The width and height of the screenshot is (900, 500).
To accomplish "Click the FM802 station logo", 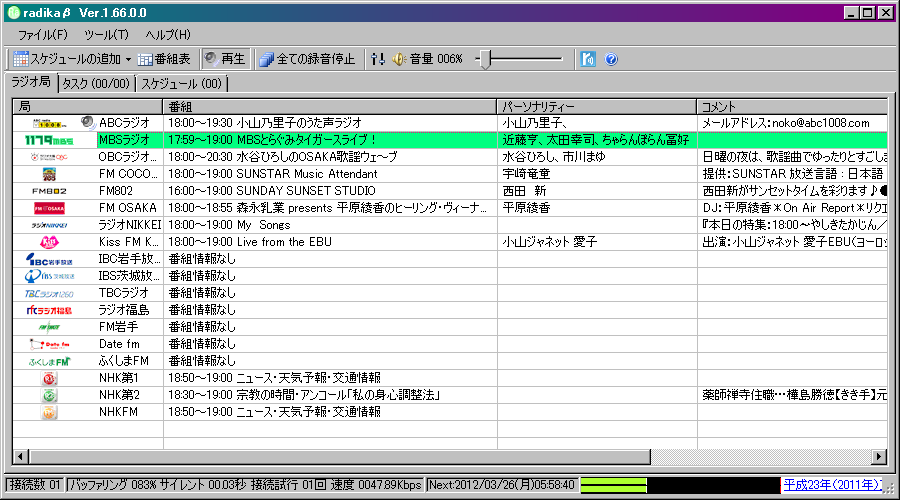I will pos(49,191).
